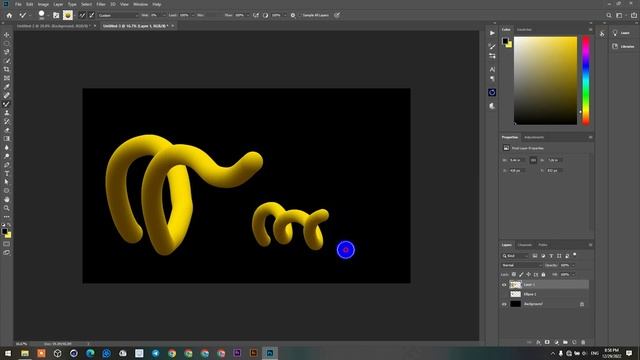Click the delete layer trash icon
The width and height of the screenshot is (640, 360).
pyautogui.click(x=583, y=342)
